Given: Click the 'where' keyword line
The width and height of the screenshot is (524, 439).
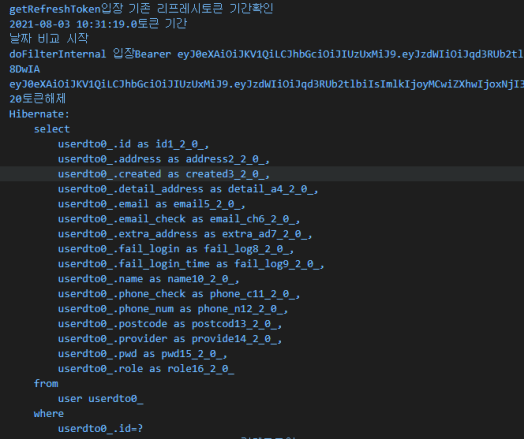Looking at the screenshot, I should coord(49,414).
